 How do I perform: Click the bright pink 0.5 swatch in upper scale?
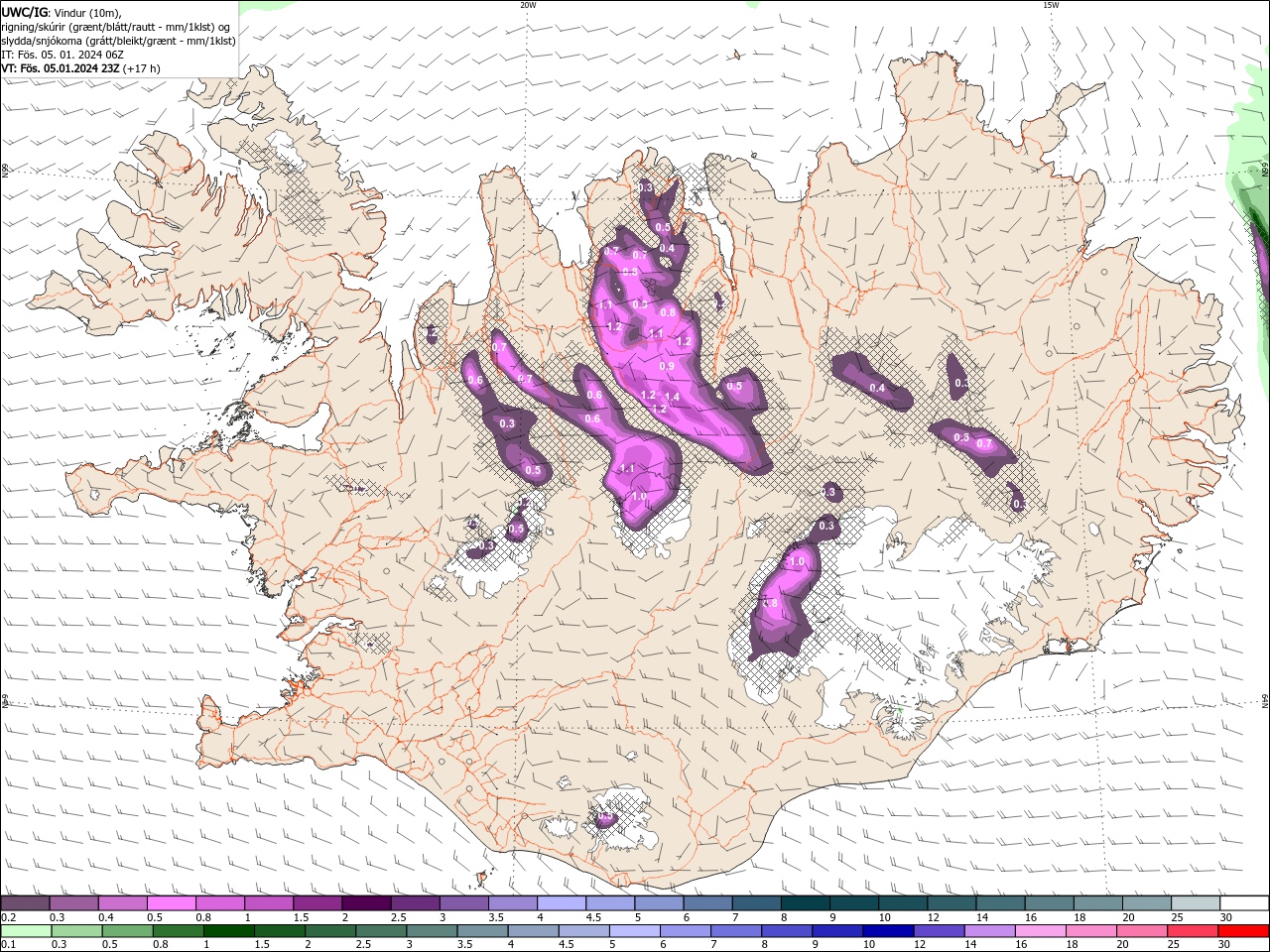[x=171, y=903]
